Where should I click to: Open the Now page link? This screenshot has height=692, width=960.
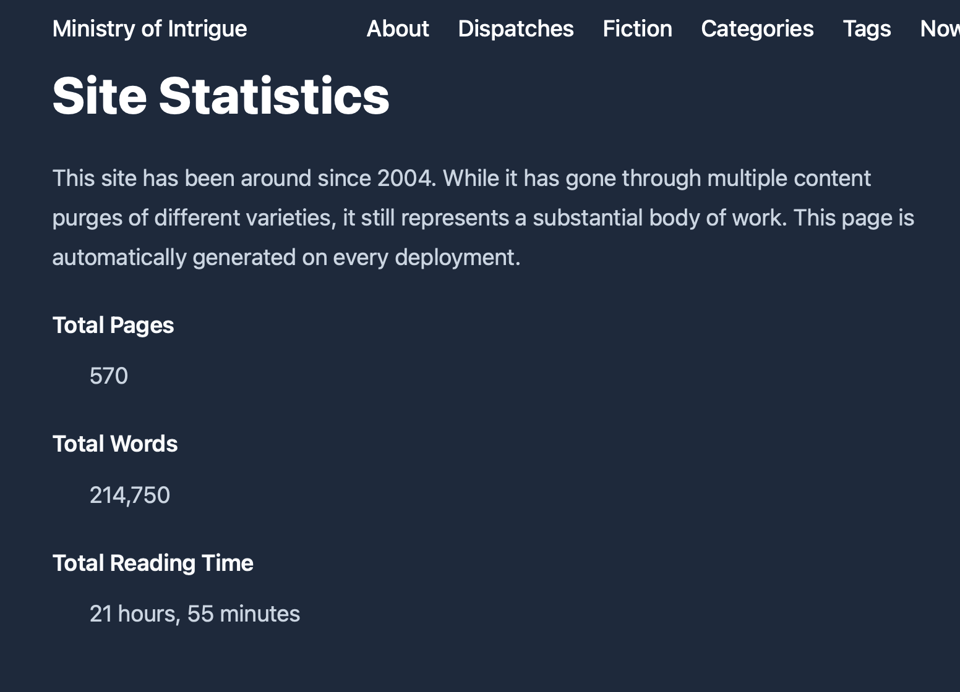[939, 29]
